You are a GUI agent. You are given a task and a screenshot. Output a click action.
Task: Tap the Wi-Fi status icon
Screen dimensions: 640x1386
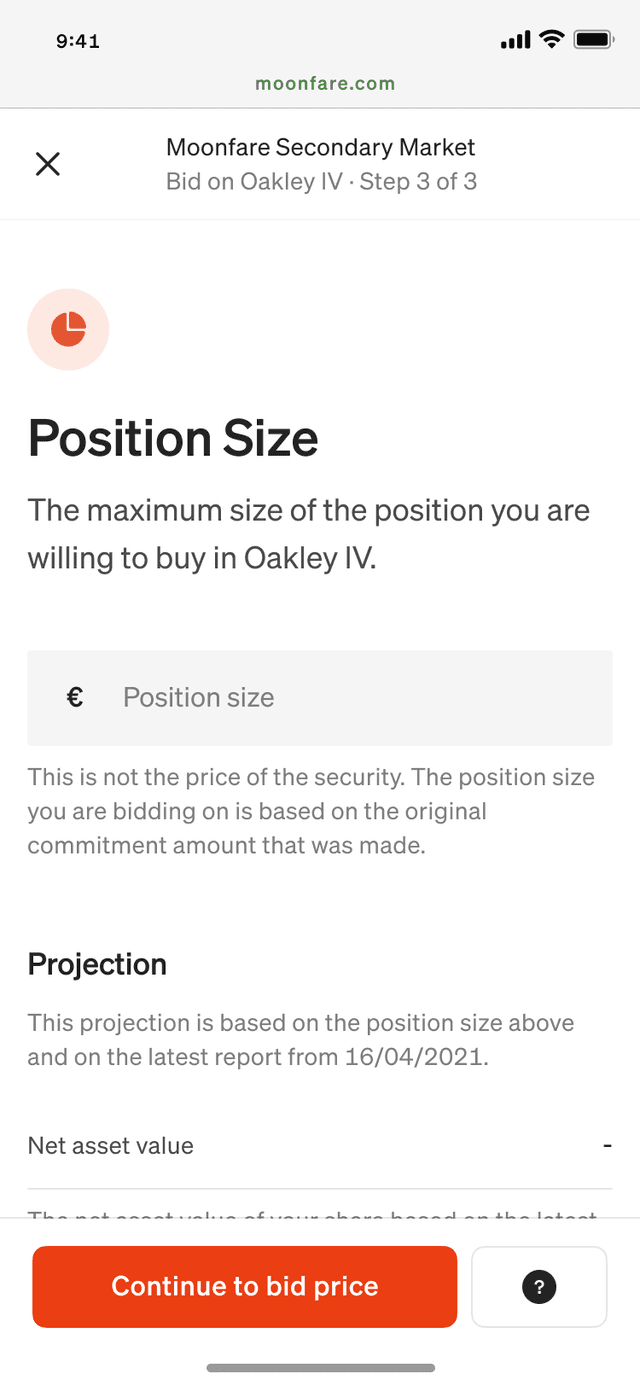point(551,40)
